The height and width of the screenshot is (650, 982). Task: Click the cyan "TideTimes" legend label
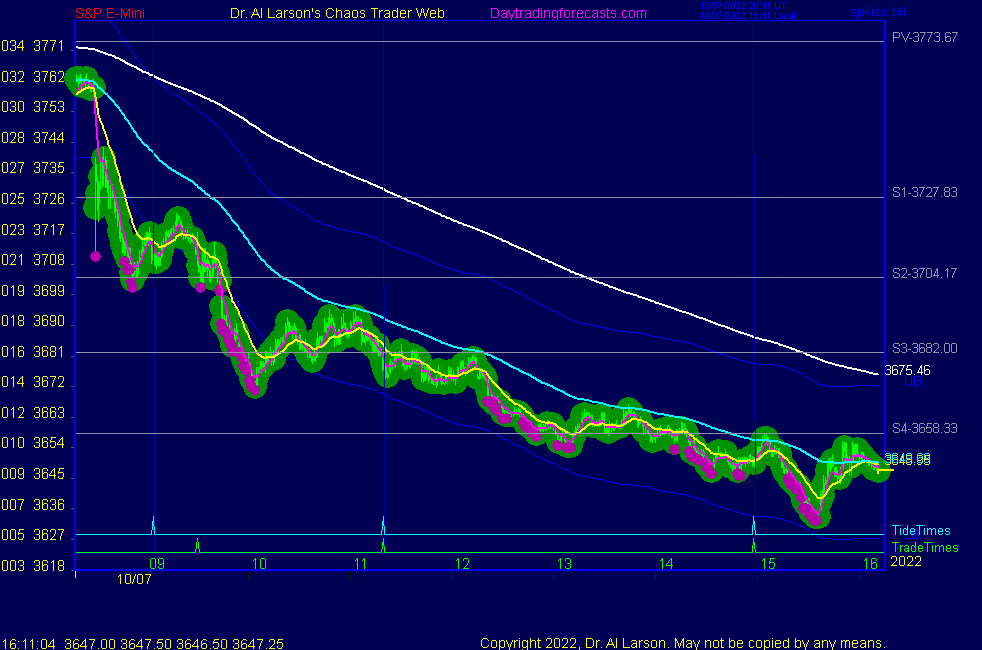pos(921,530)
